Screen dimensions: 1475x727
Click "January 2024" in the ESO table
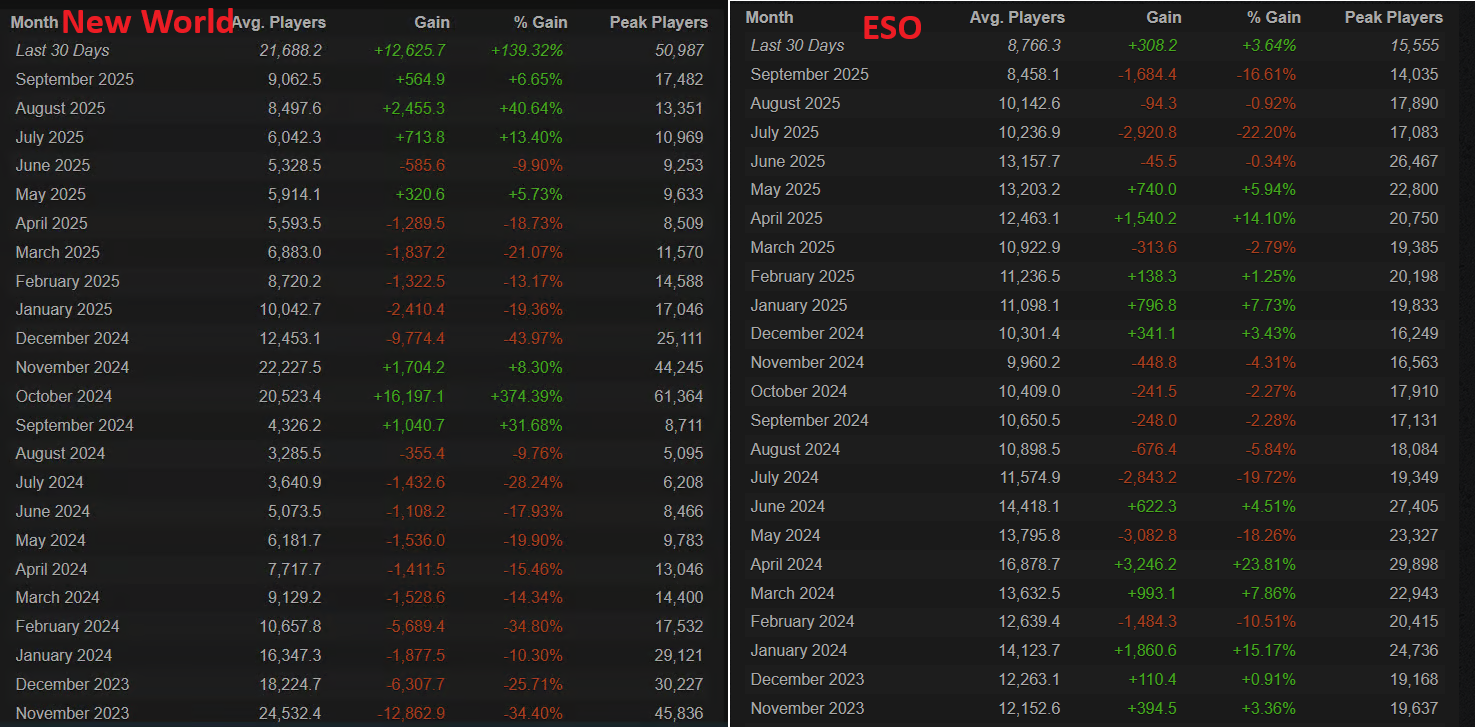(799, 650)
